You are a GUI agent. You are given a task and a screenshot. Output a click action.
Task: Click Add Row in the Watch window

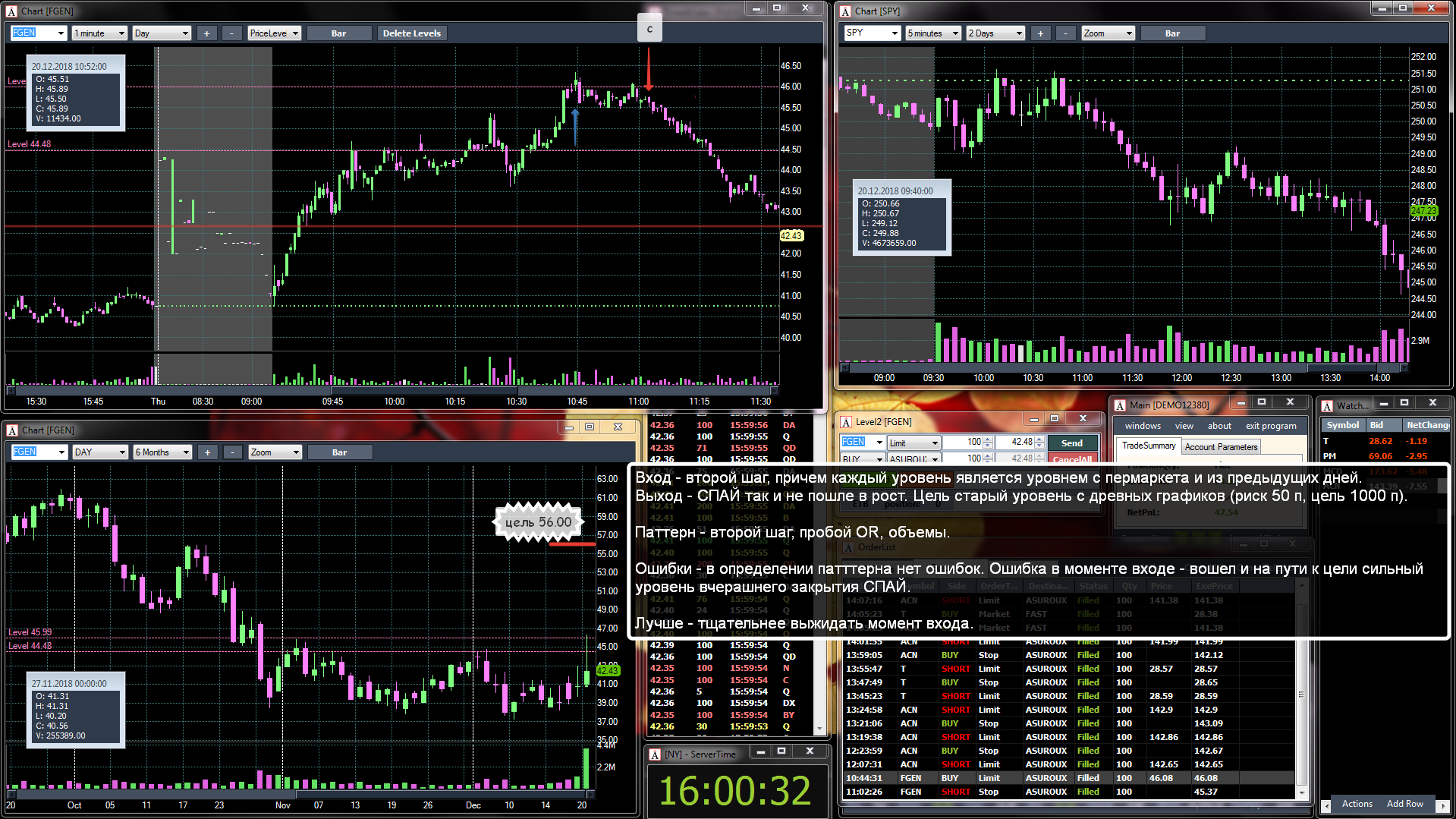pyautogui.click(x=1404, y=804)
